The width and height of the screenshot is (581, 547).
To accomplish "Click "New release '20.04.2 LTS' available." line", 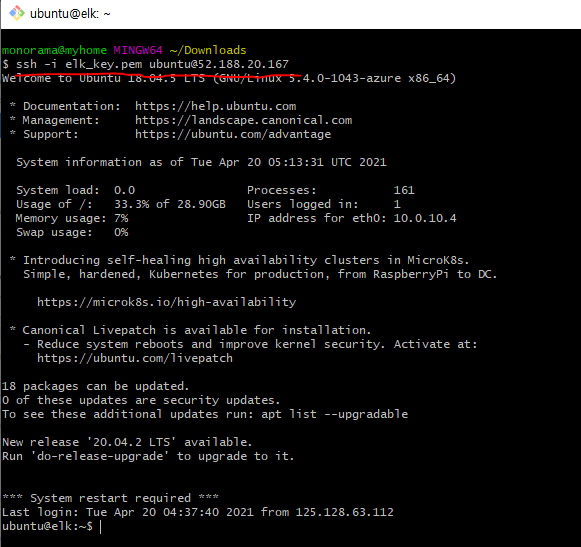I will pos(127,442).
